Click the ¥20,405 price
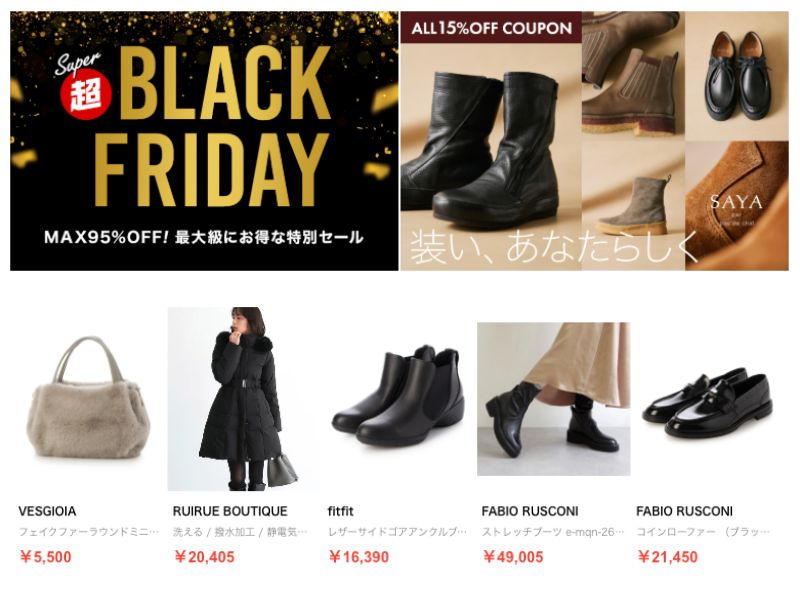The width and height of the screenshot is (800, 600). pos(204,557)
